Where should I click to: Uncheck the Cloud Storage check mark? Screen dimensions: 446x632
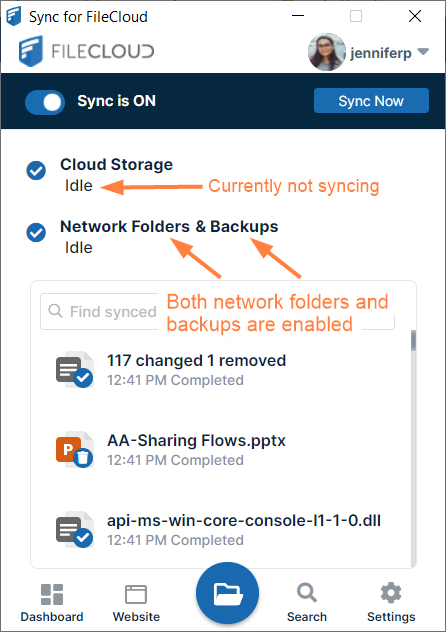(36, 170)
